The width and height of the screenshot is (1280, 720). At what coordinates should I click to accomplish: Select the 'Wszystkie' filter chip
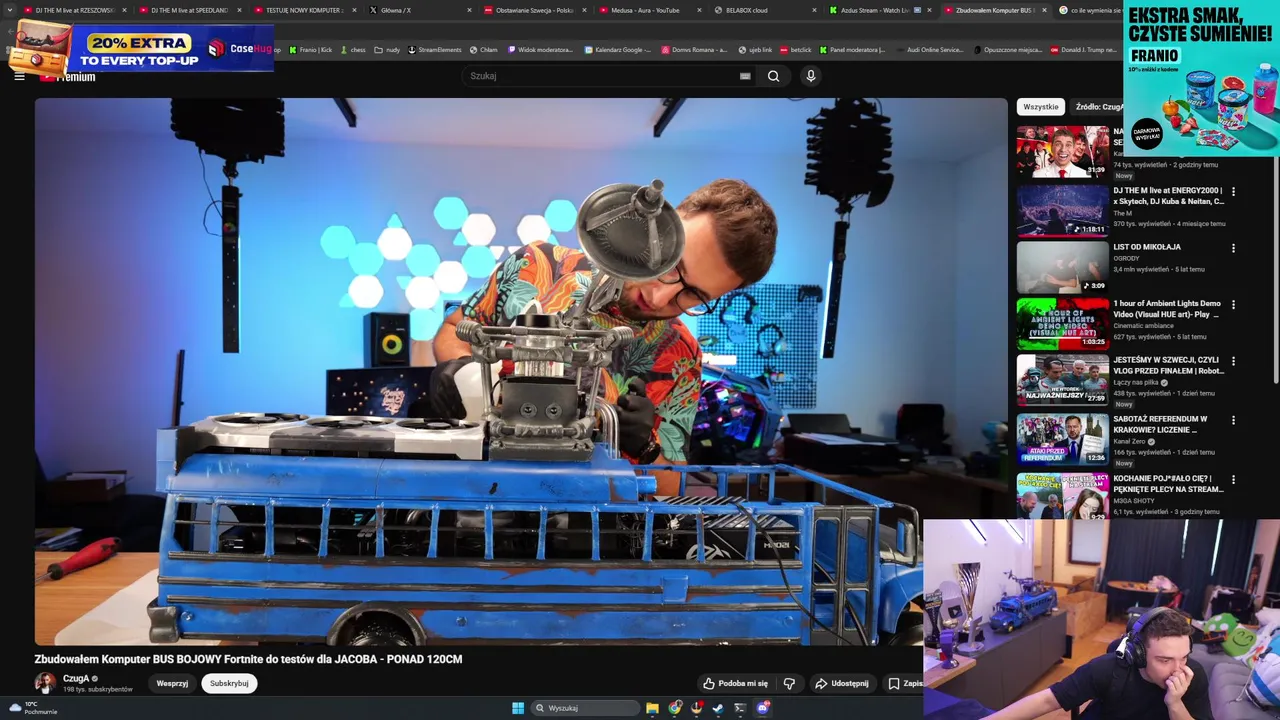click(1041, 107)
